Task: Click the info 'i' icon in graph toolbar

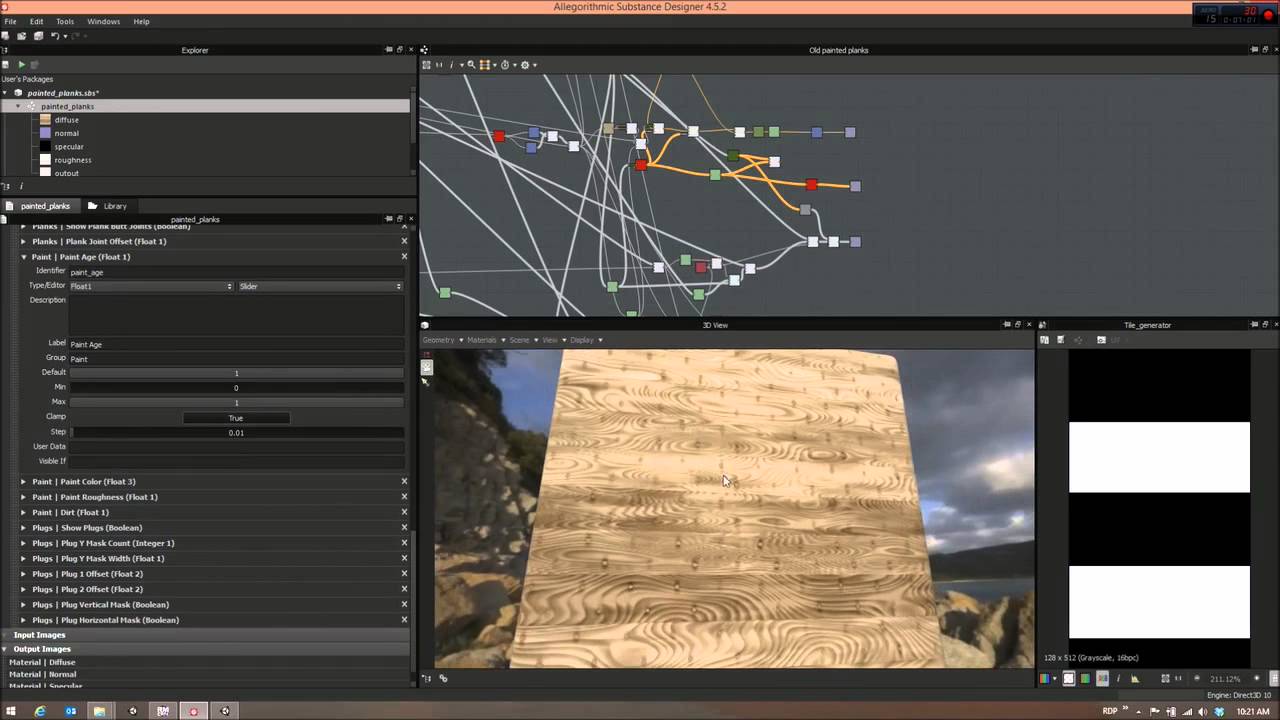Action: (x=451, y=65)
